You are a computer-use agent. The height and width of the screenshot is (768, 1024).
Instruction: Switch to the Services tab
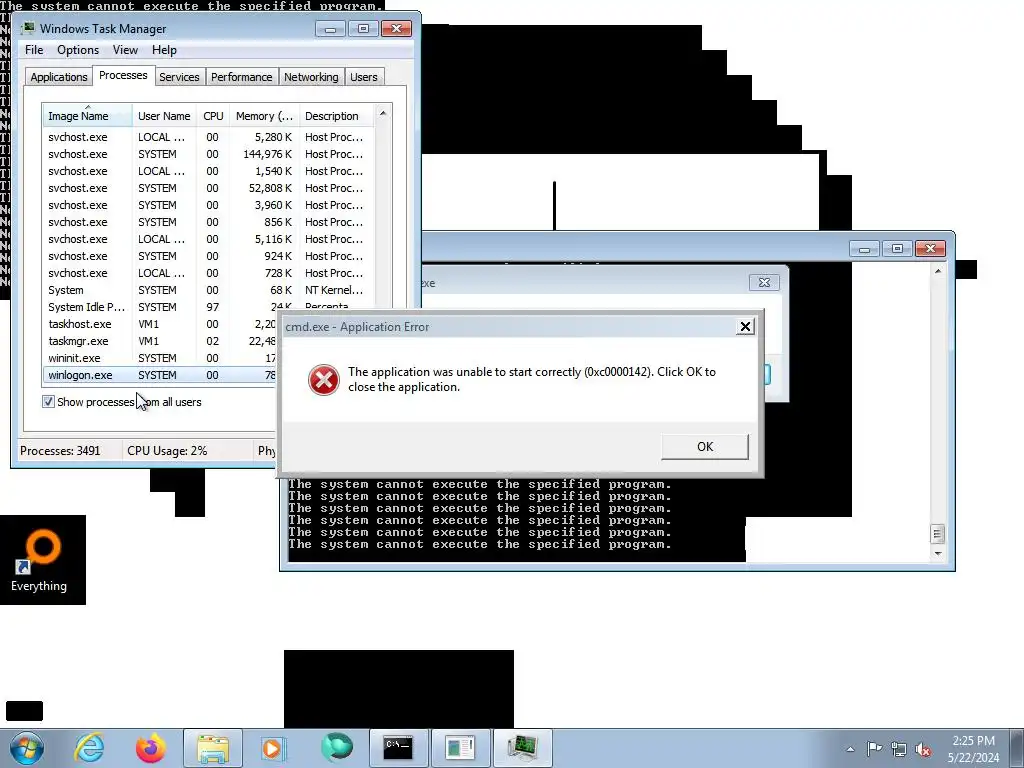[x=179, y=77]
